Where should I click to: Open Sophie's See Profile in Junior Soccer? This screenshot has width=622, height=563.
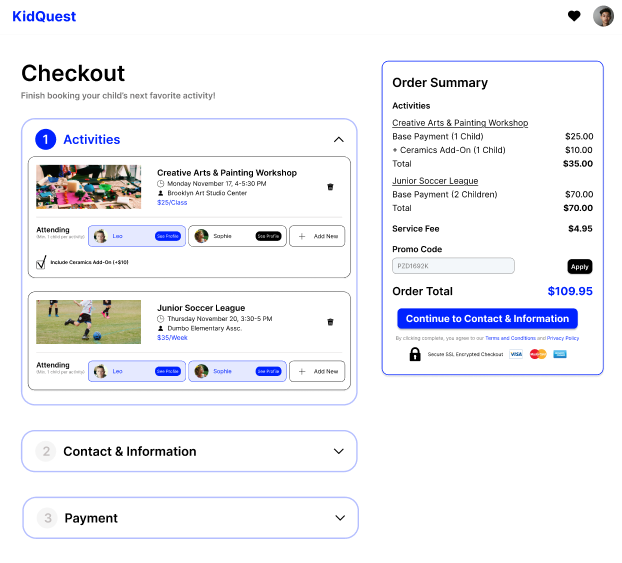[x=269, y=371]
